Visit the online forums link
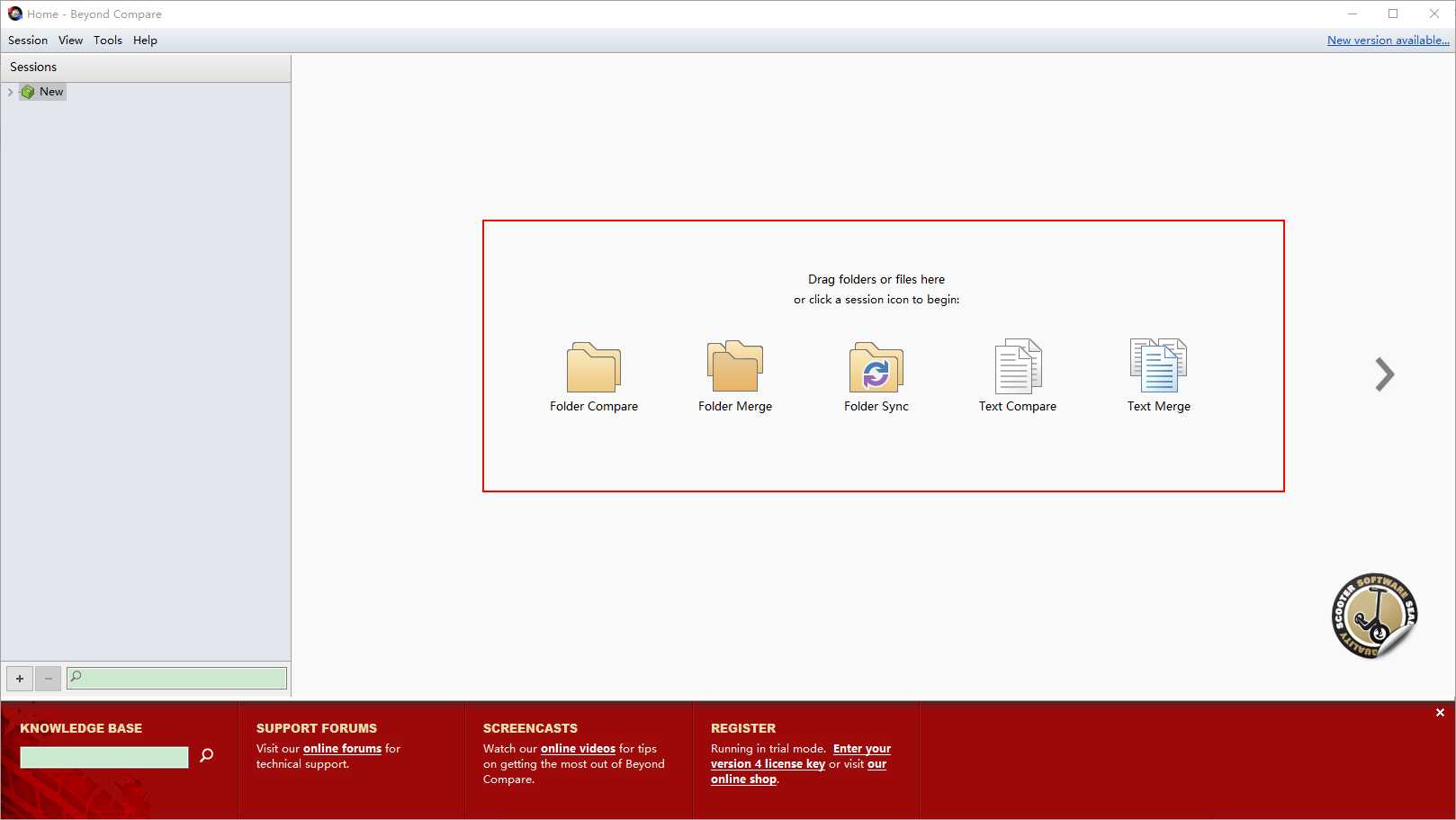This screenshot has height=820, width=1456. [342, 749]
